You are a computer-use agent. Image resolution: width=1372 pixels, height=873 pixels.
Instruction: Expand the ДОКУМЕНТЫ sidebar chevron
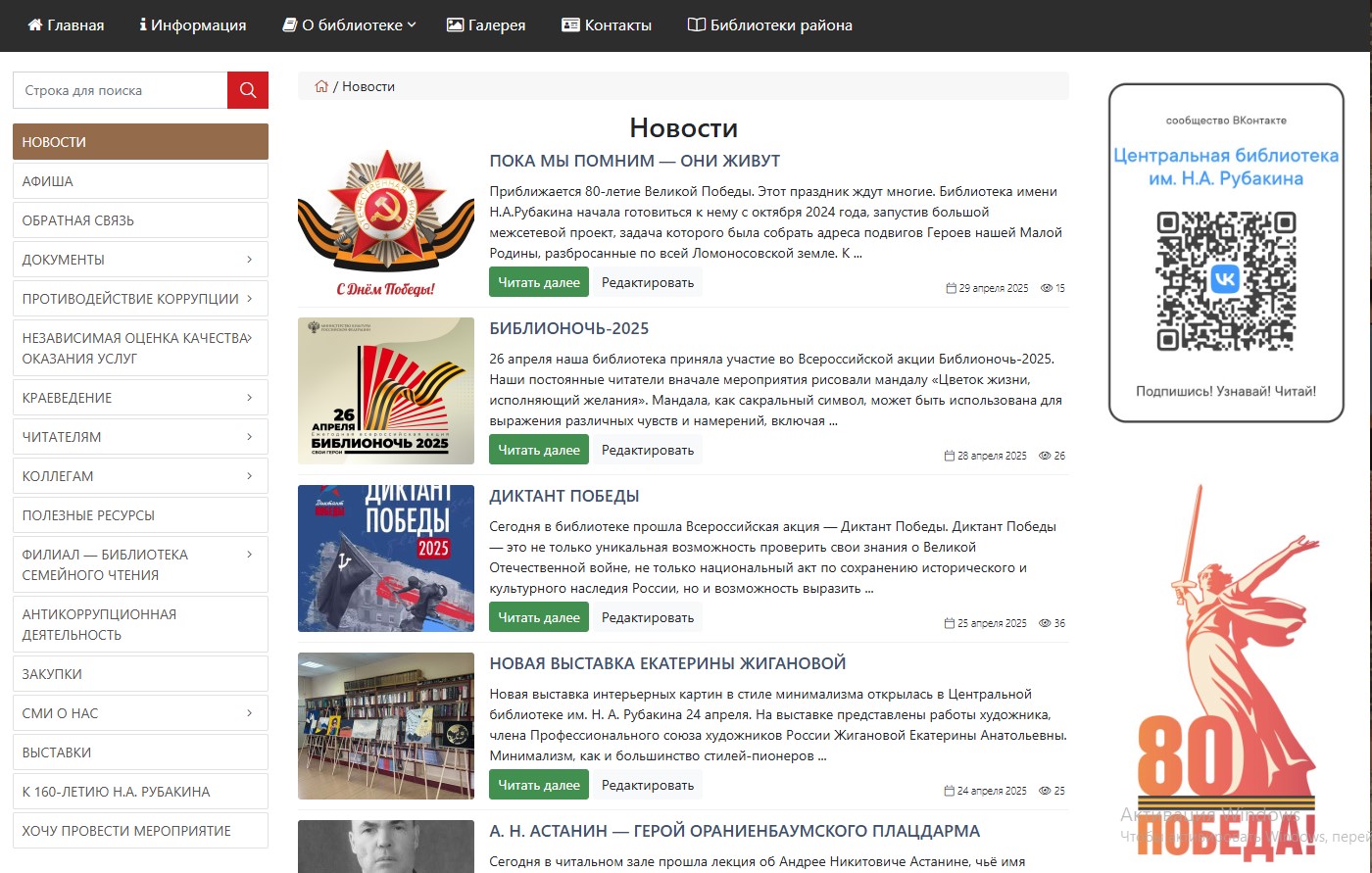[x=249, y=260]
